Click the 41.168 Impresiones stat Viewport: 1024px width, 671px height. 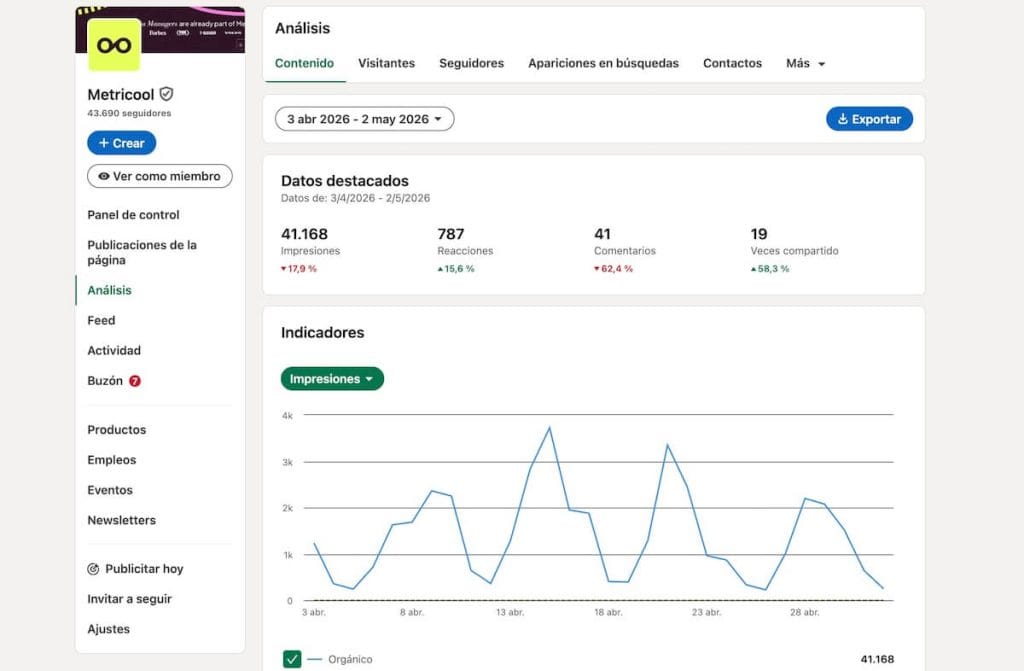[x=310, y=241]
